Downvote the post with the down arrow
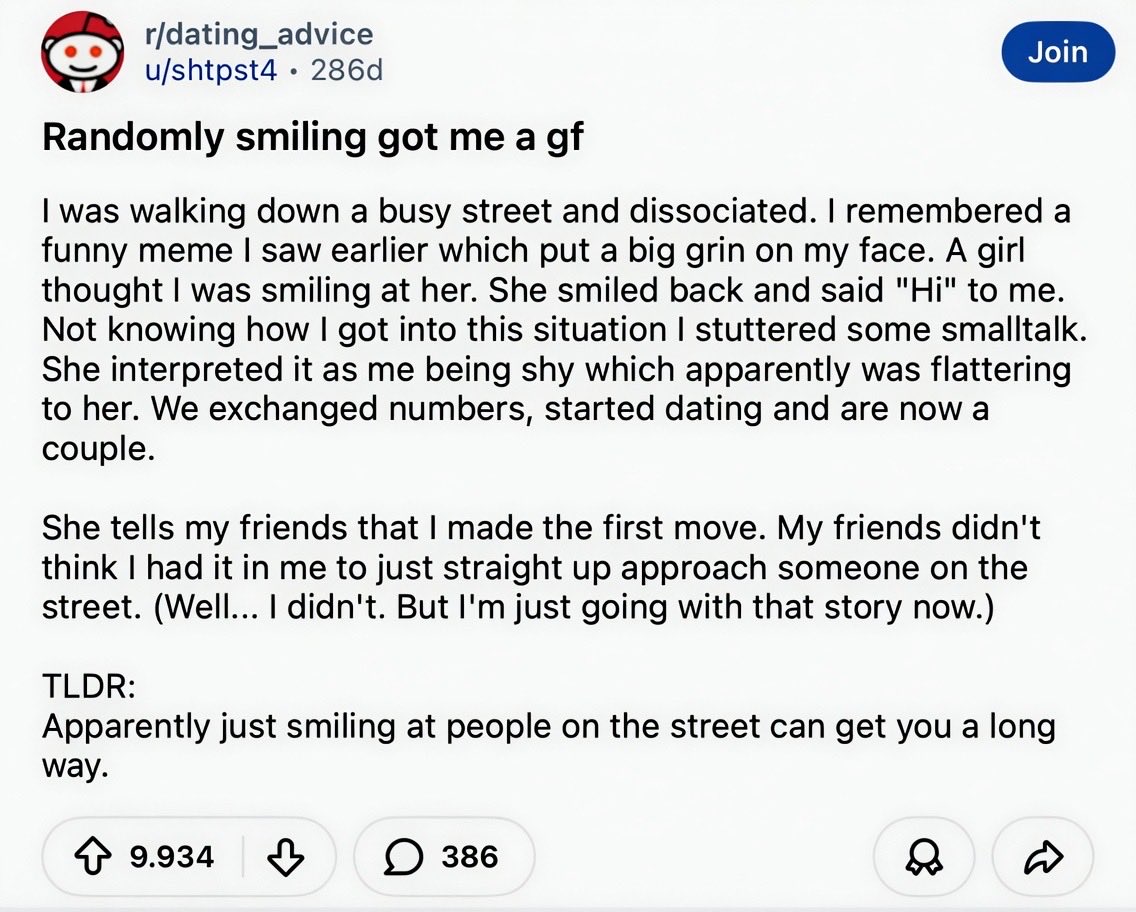This screenshot has width=1136, height=912. 287,857
